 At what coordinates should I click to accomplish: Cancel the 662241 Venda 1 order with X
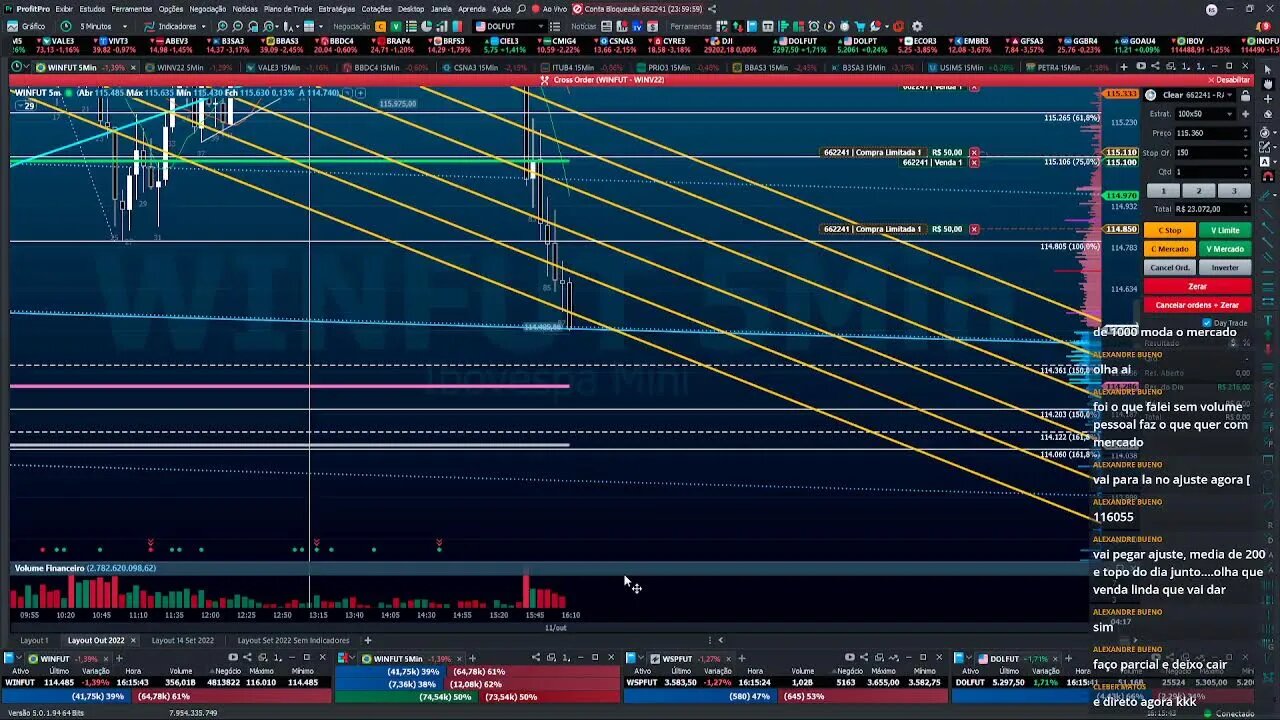coord(974,162)
